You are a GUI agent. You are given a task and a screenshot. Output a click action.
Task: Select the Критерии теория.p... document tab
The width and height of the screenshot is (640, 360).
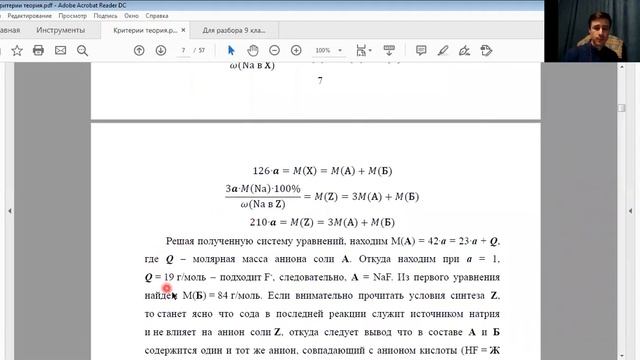145,30
